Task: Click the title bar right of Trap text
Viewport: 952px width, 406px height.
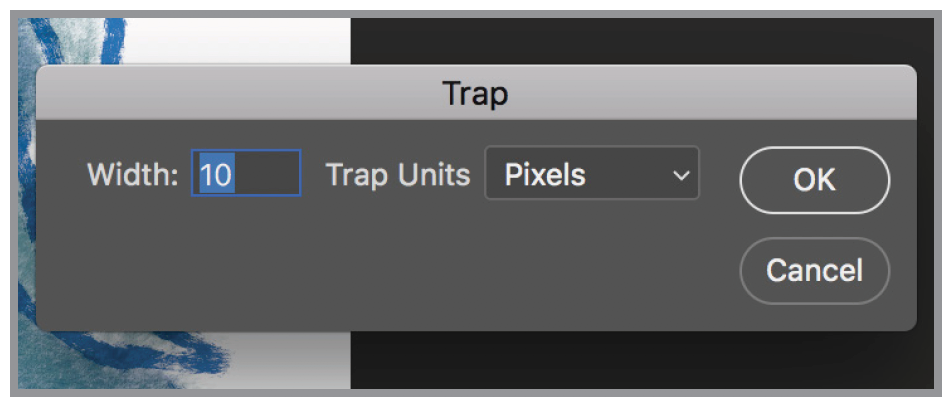Action: 700,94
